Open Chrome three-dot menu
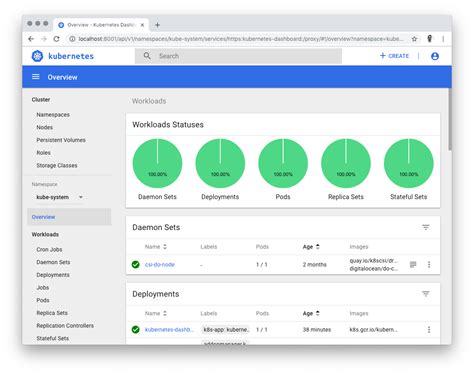 [x=443, y=39]
